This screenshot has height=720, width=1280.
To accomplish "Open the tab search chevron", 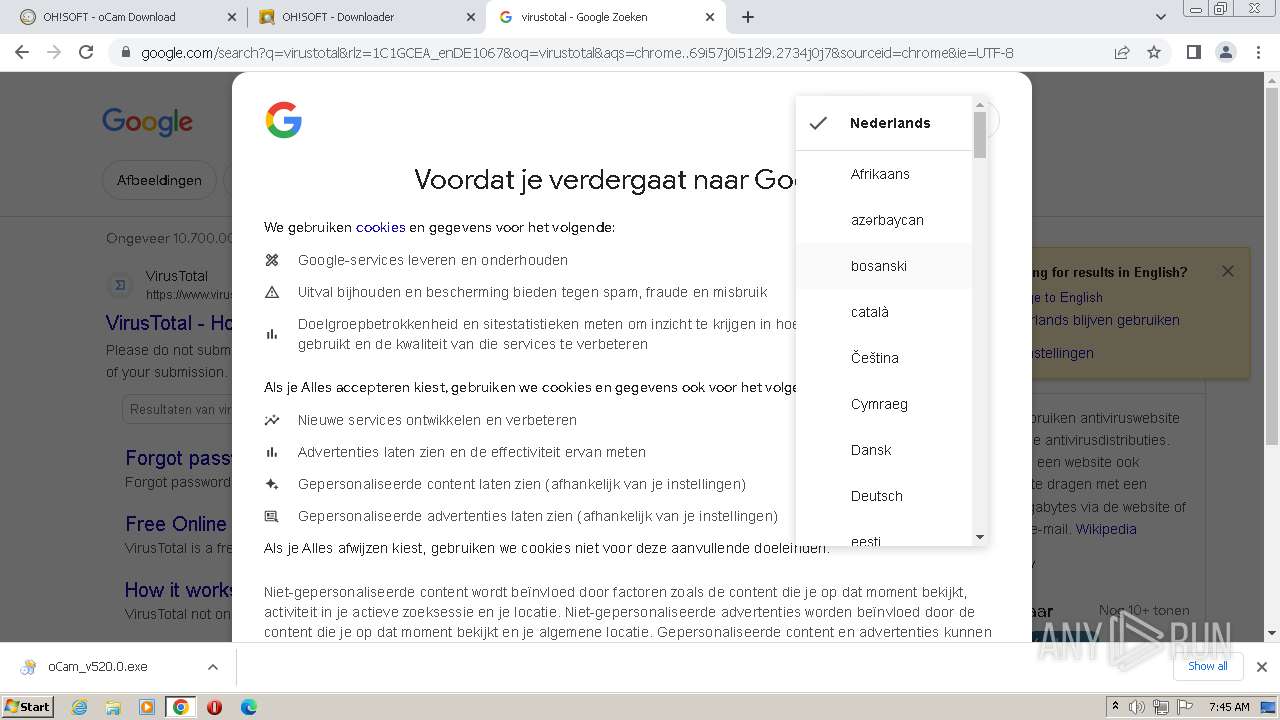I will [x=1161, y=17].
